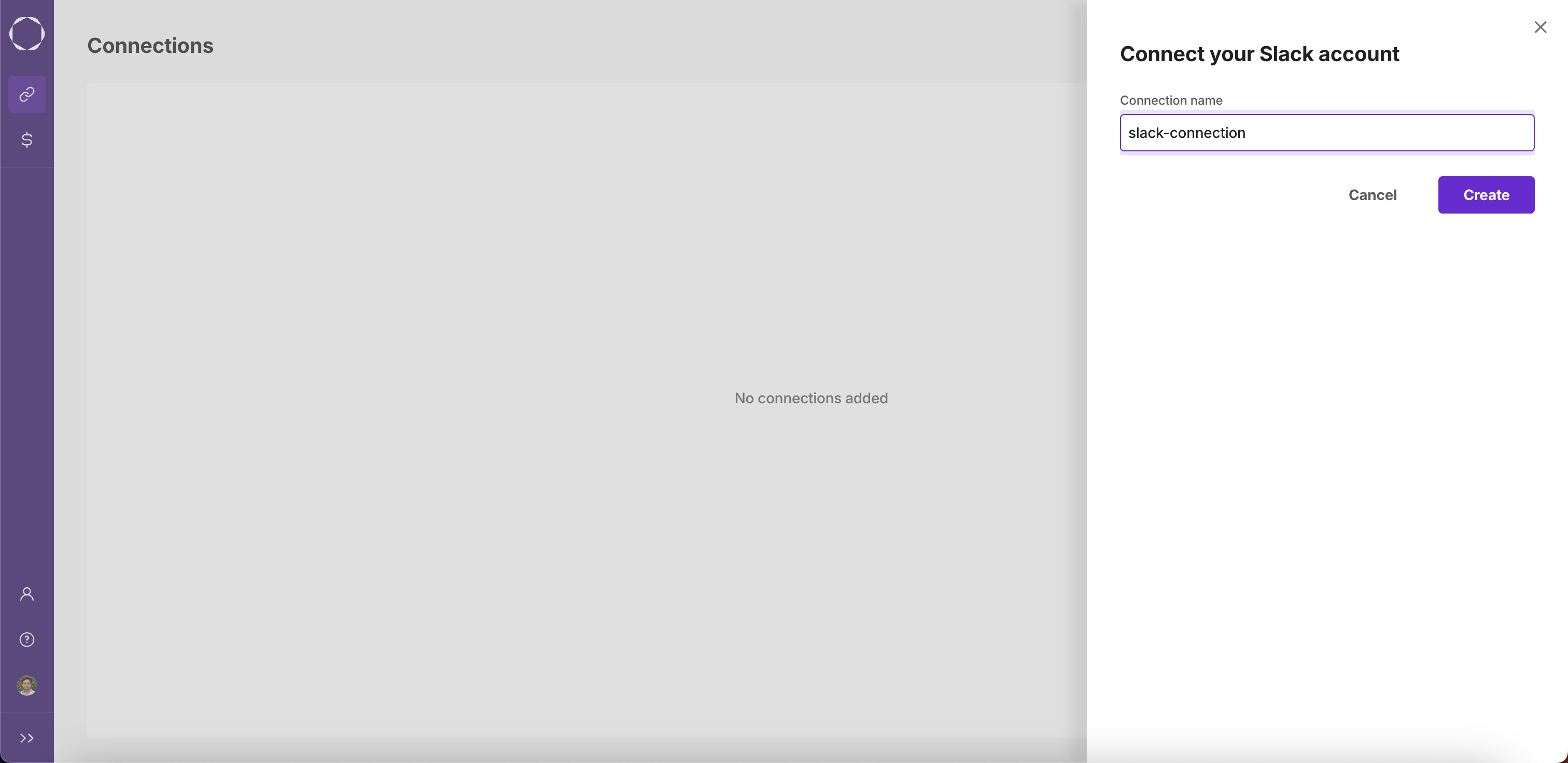Click the Connections page heading
Screen dimensions: 1568x763
[x=150, y=46]
